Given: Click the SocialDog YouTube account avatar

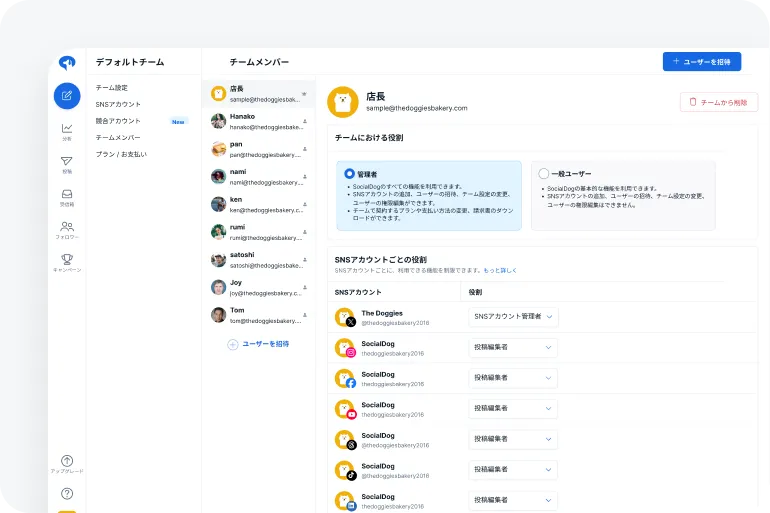Looking at the screenshot, I should tap(345, 409).
